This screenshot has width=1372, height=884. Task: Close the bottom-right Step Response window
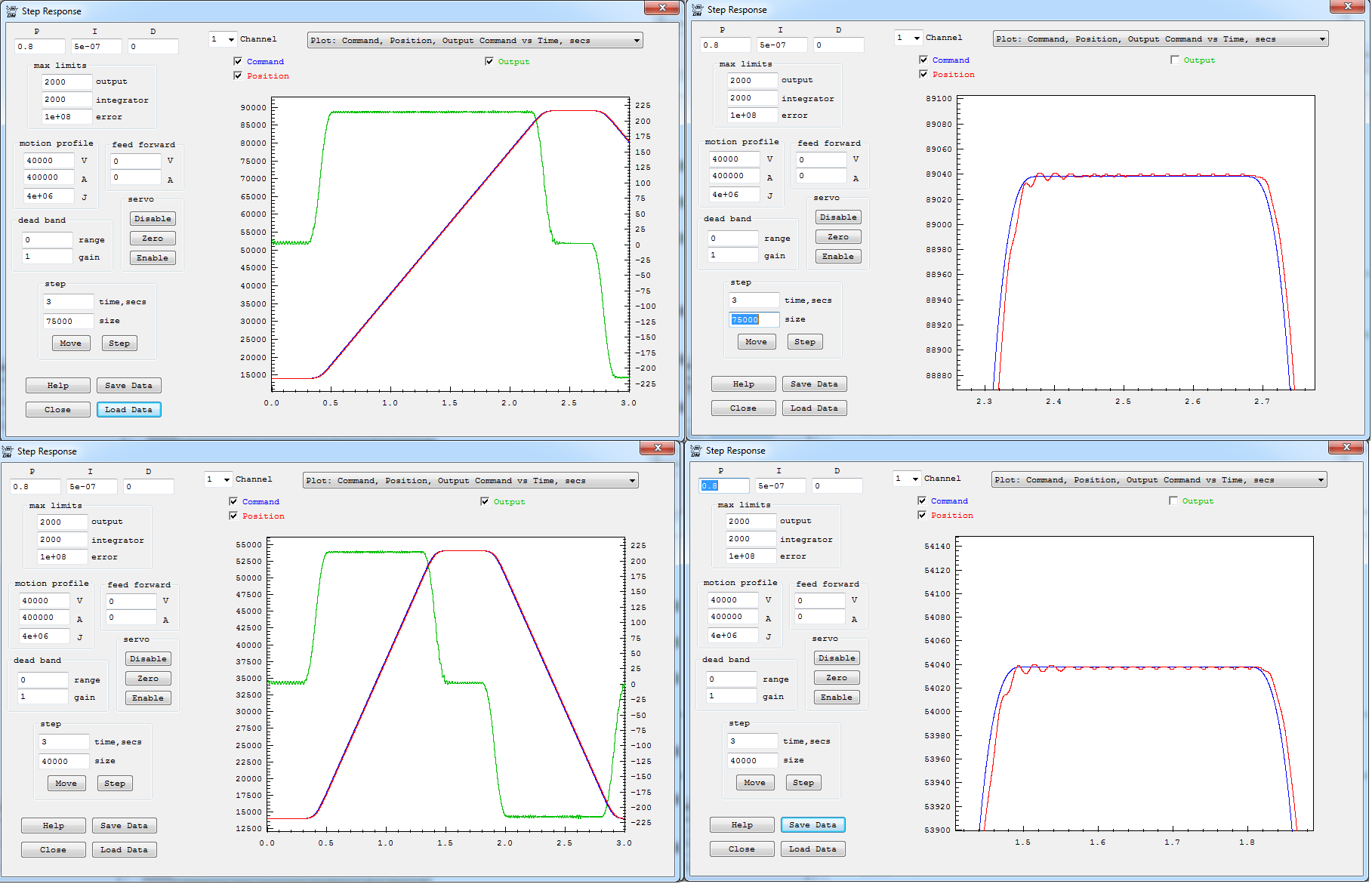(x=1346, y=448)
